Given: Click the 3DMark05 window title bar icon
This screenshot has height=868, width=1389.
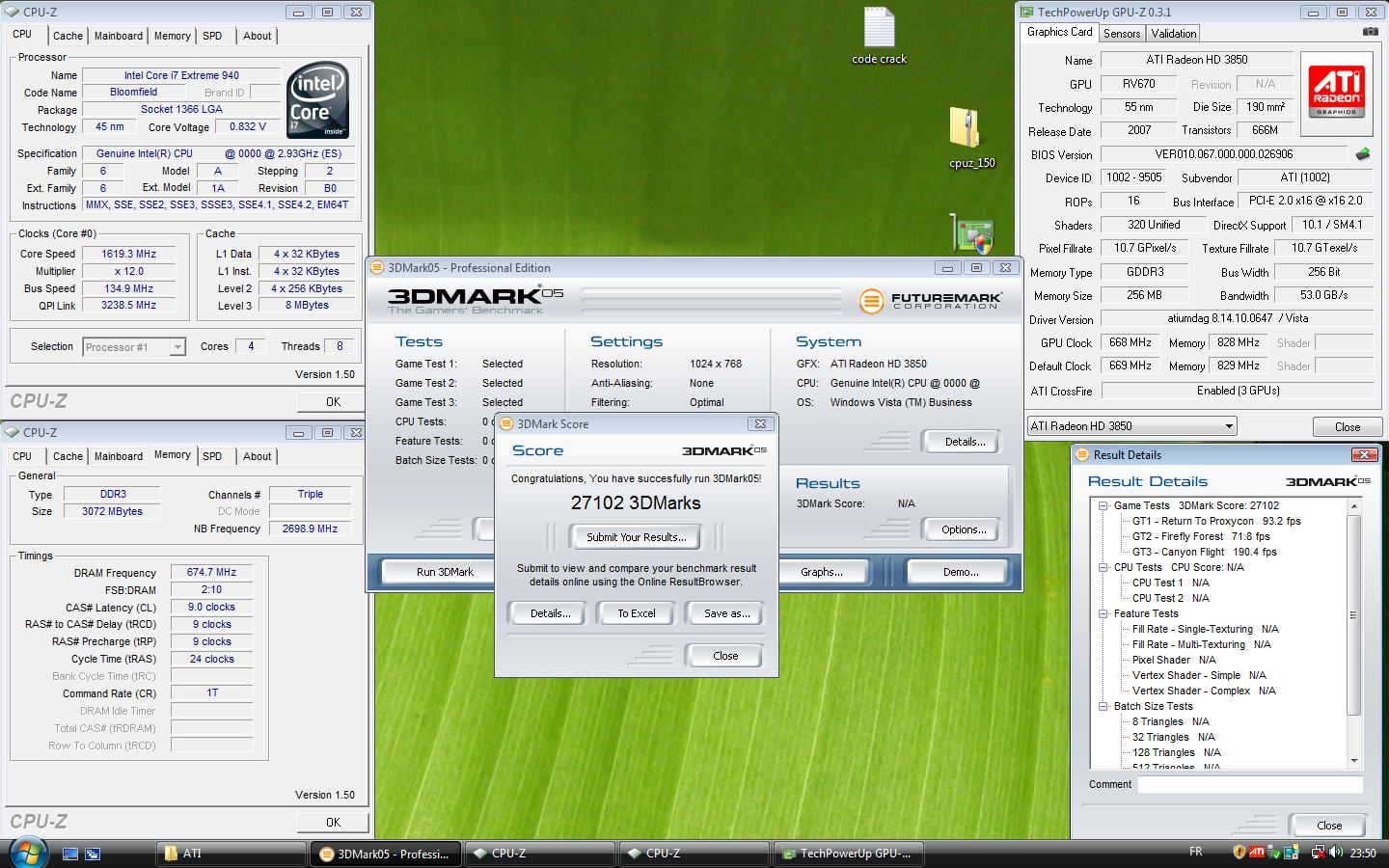Looking at the screenshot, I should 378,268.
